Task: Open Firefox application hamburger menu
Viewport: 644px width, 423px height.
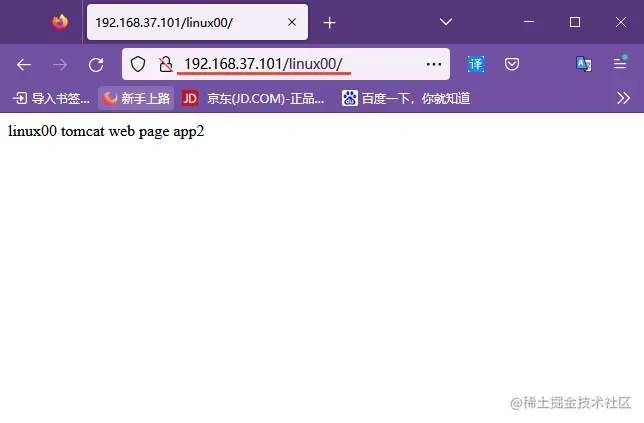Action: [620, 63]
